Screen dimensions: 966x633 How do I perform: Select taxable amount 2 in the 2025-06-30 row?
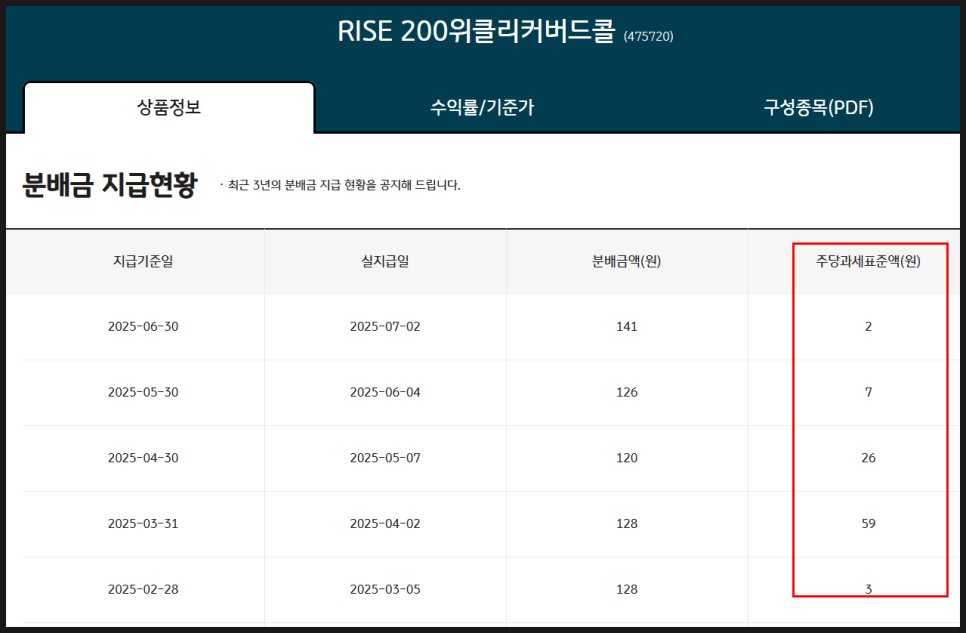click(x=868, y=327)
